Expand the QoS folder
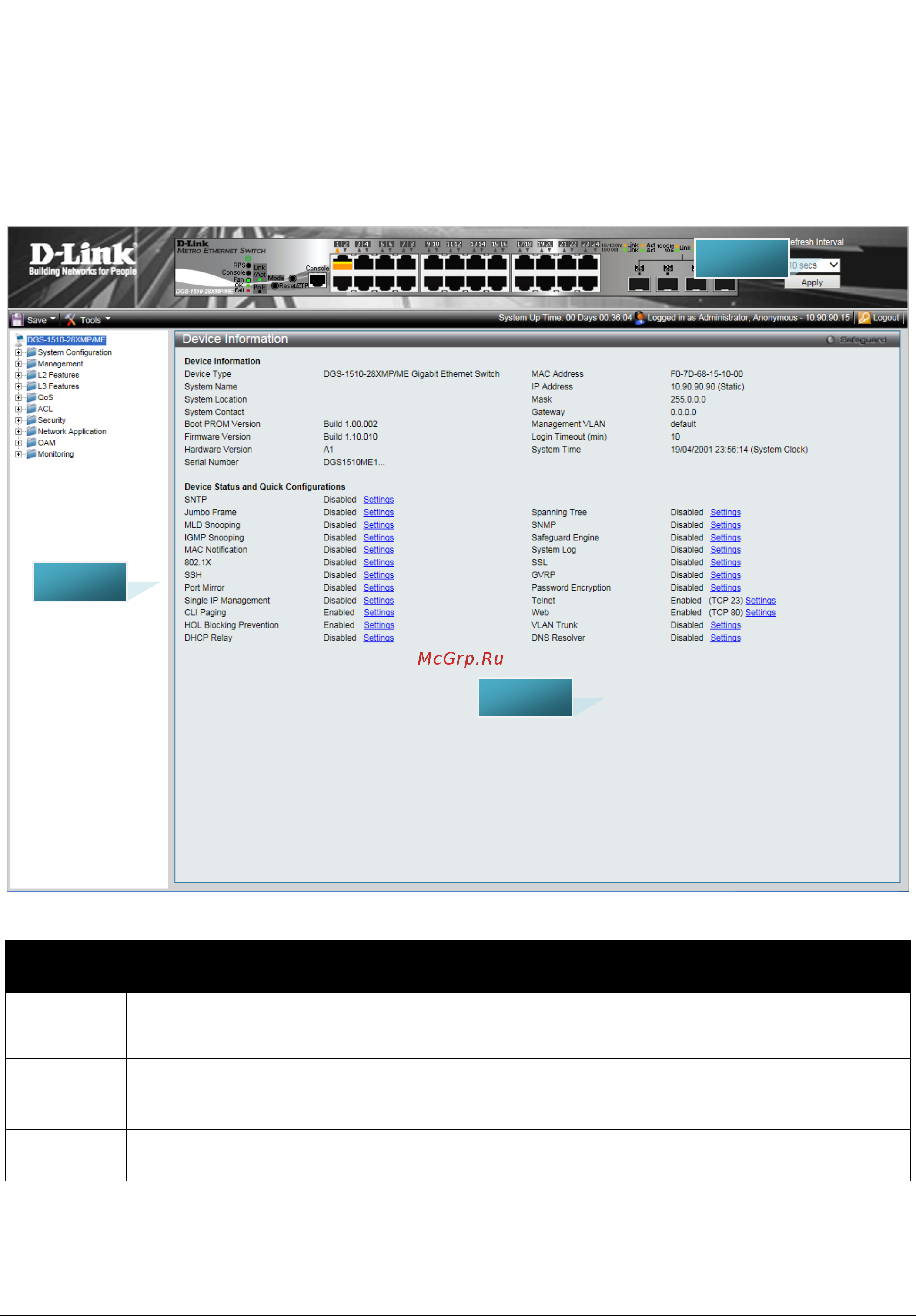The image size is (916, 1316). click(18, 398)
